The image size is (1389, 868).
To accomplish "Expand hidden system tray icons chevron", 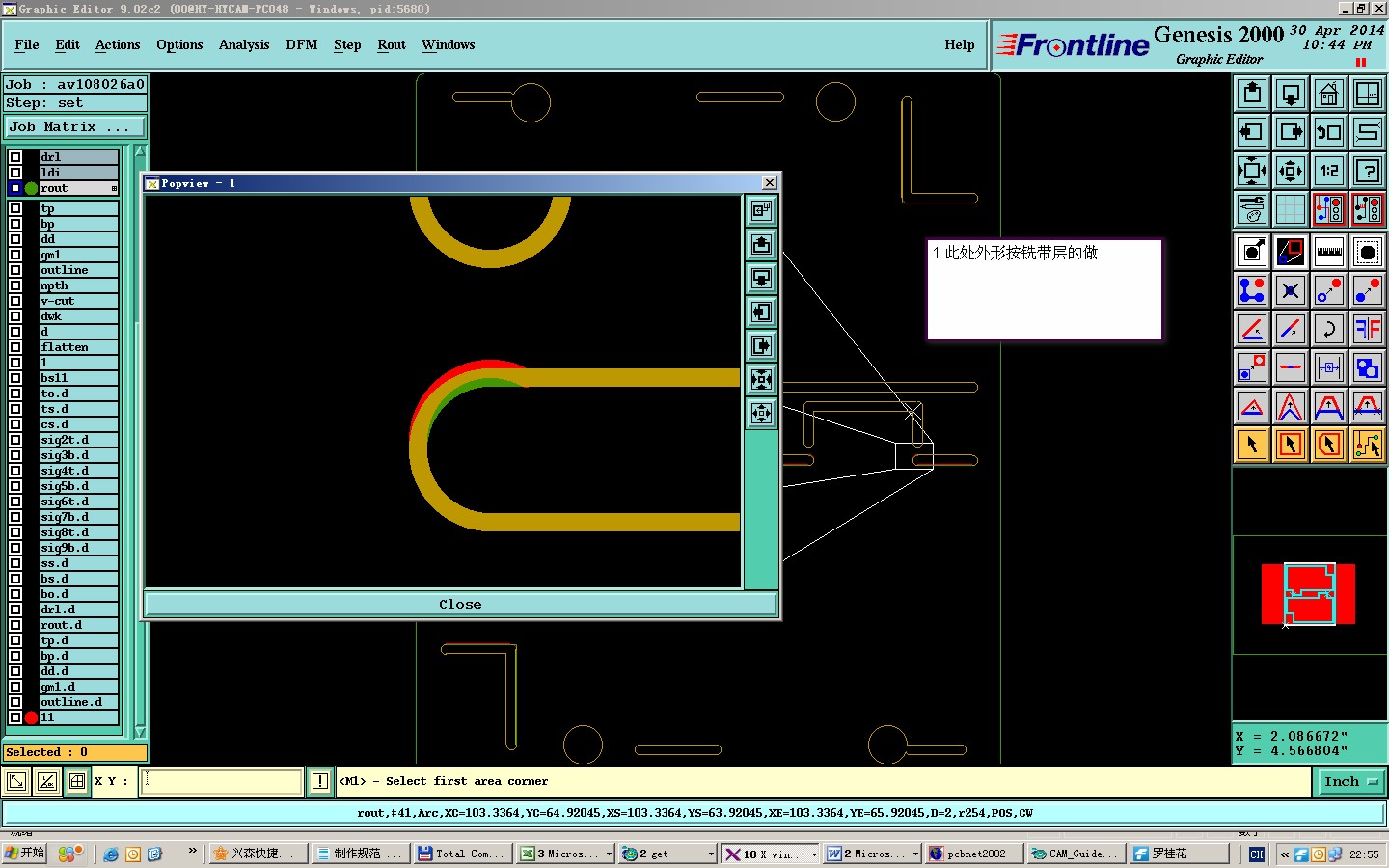I will point(1285,854).
